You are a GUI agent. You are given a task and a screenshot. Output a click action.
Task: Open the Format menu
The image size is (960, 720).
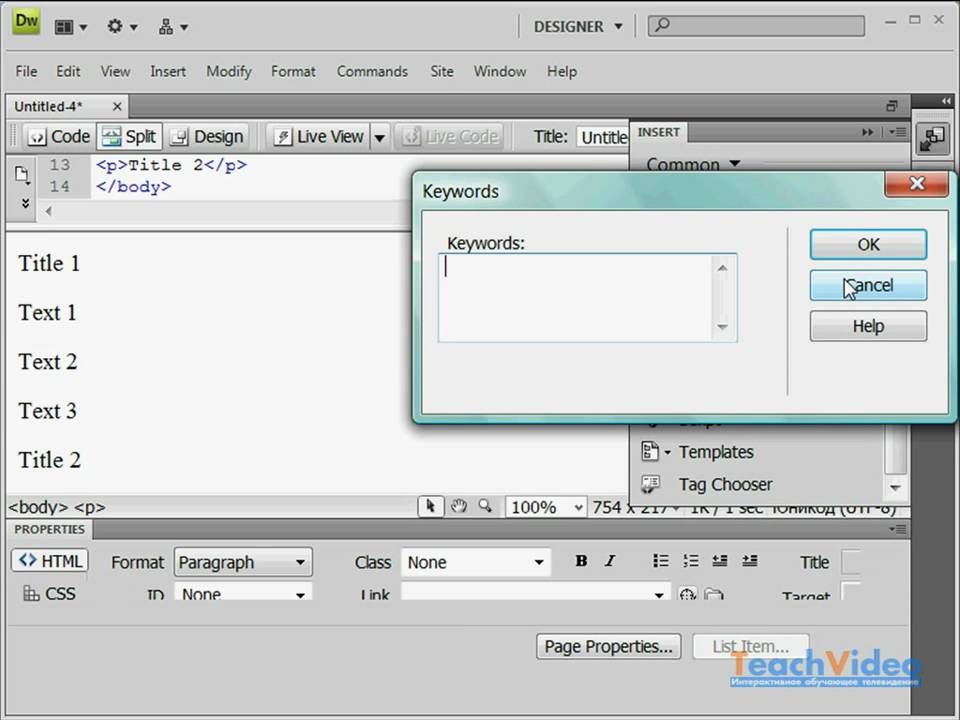(x=293, y=72)
